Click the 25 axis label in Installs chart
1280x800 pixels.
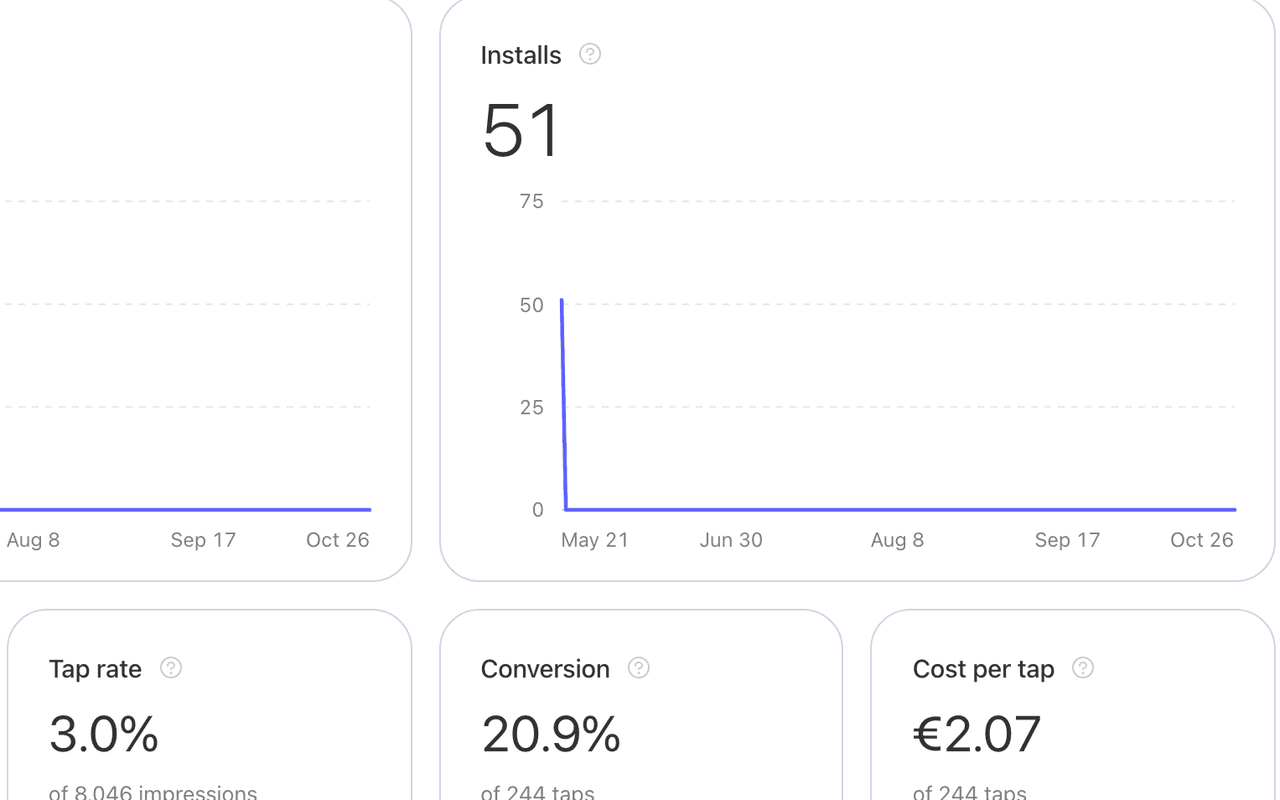pyautogui.click(x=532, y=407)
